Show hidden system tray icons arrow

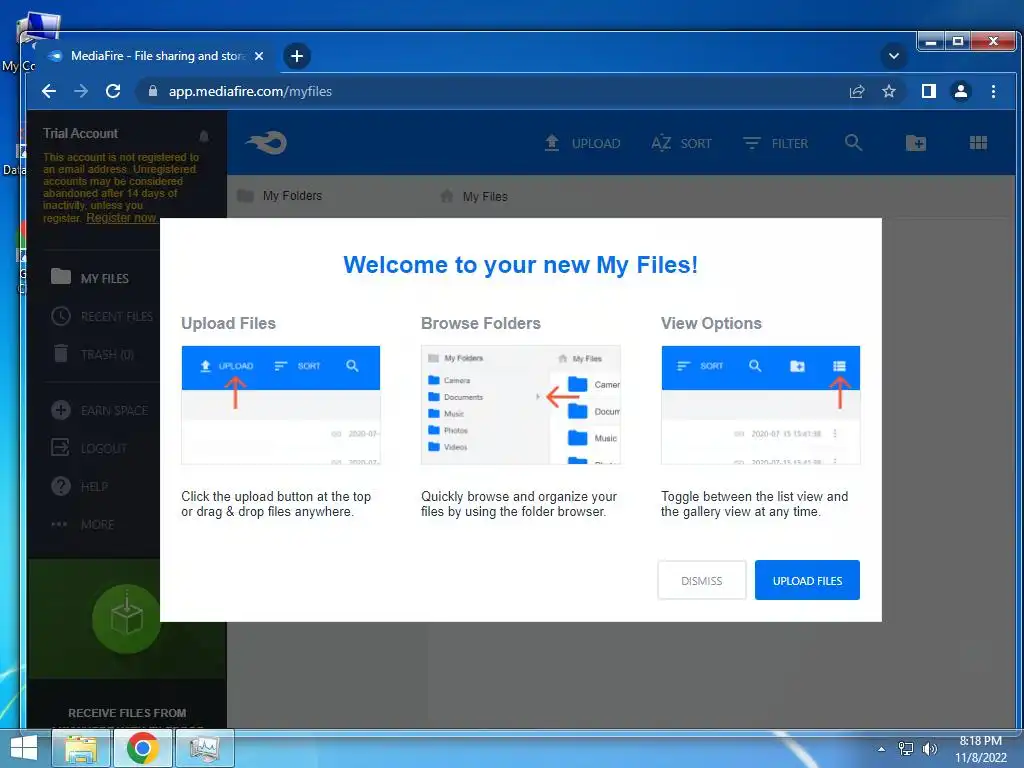882,749
